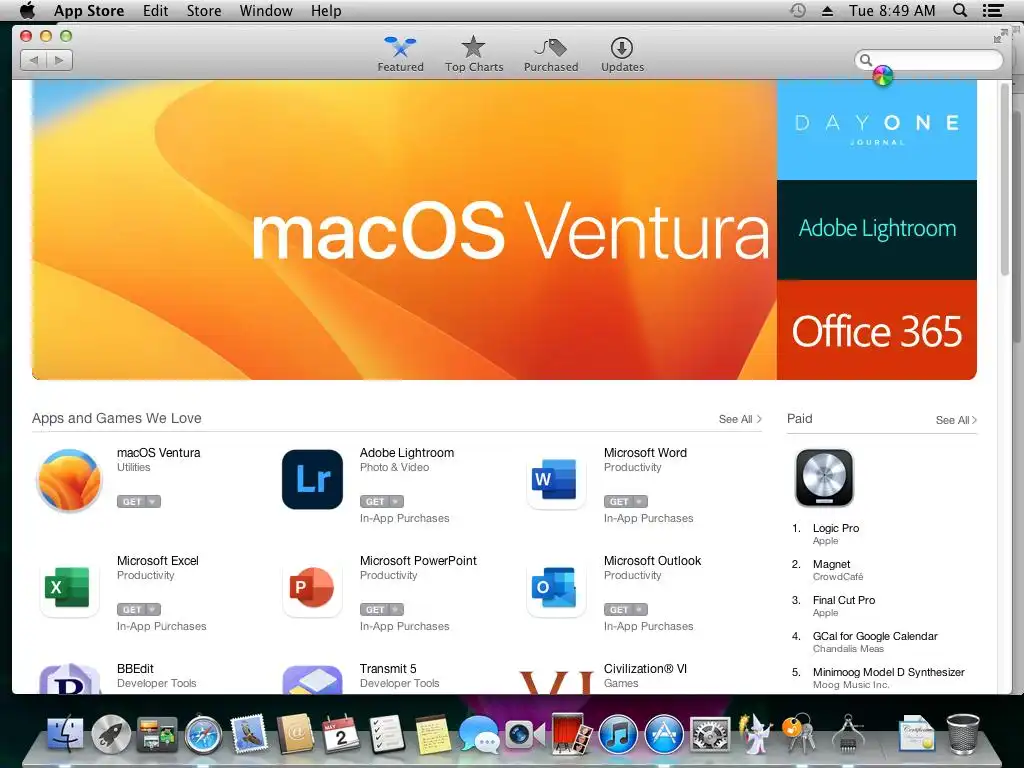
Task: See all Apps and Games We Love
Action: tap(740, 419)
